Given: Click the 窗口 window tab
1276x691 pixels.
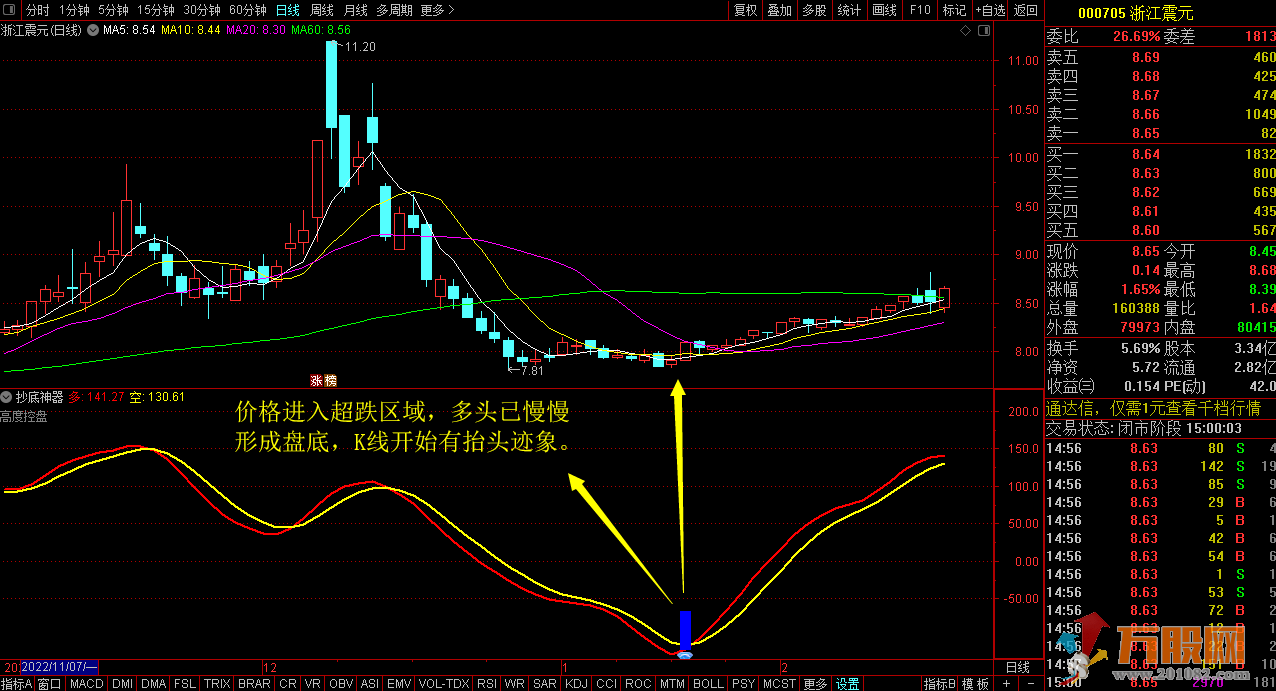Looking at the screenshot, I should (x=50, y=684).
